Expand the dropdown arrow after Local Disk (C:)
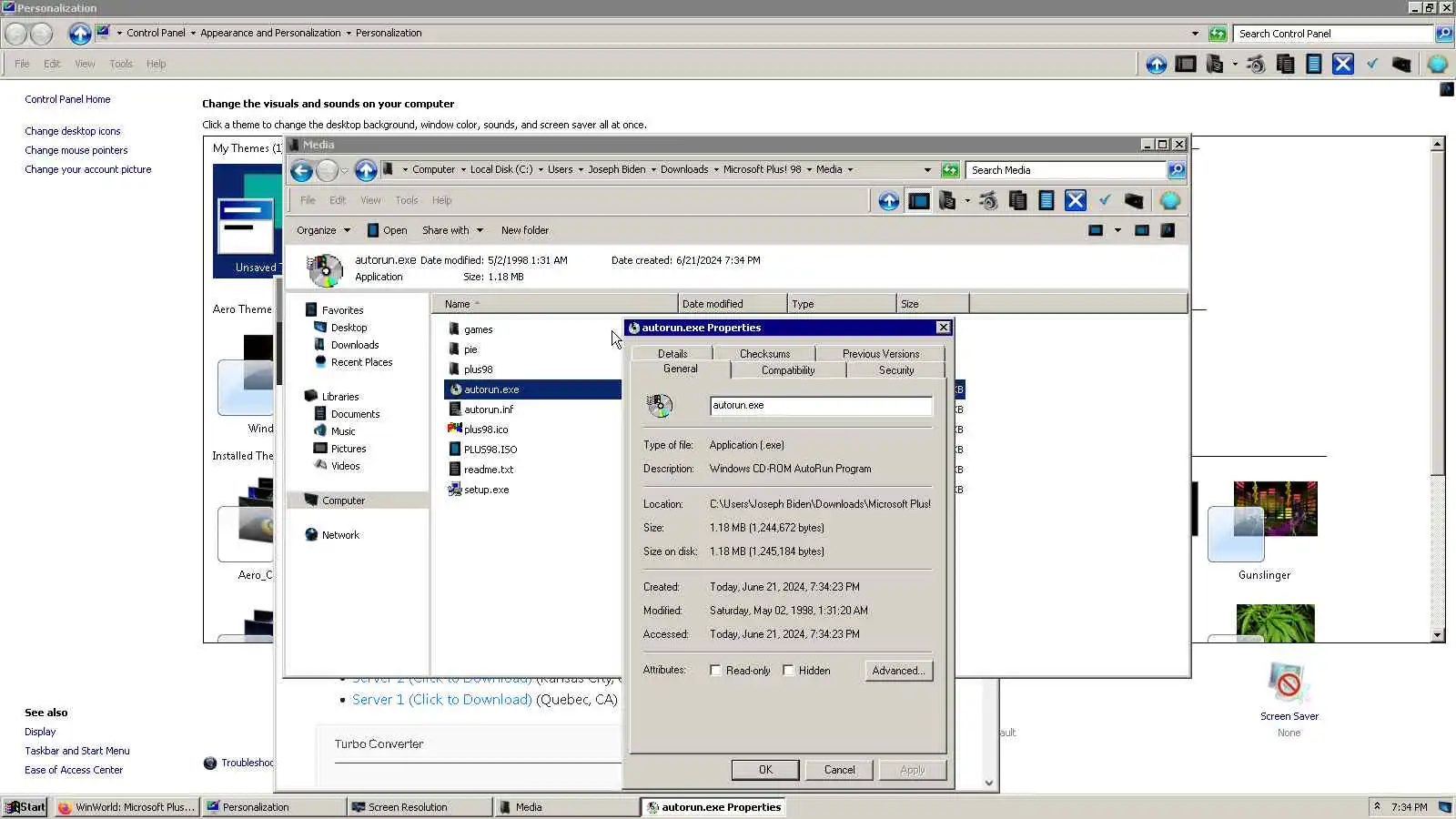Screen dimensions: 1456x819 541,170
